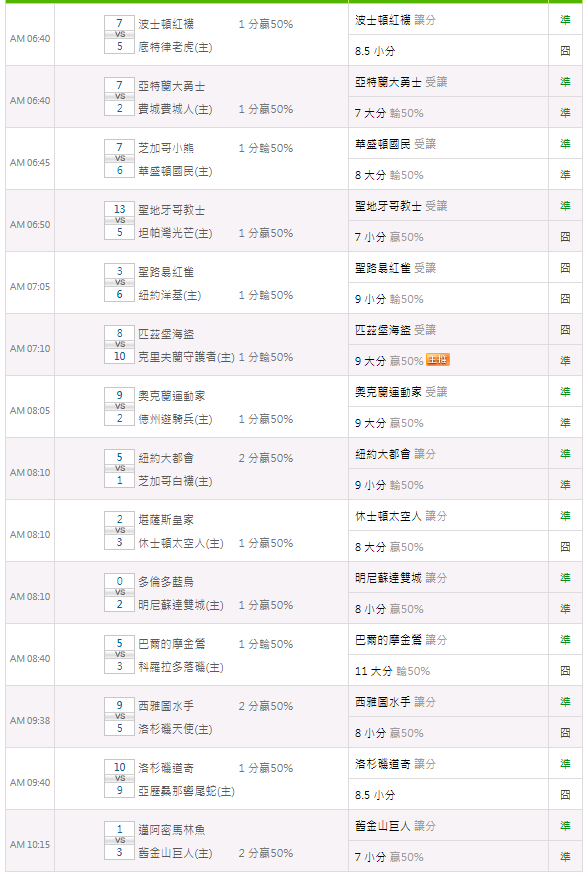588x876 pixels.
Task: Click the 準 mark beside 華盛頓國民 受讓
Action: pos(565,144)
